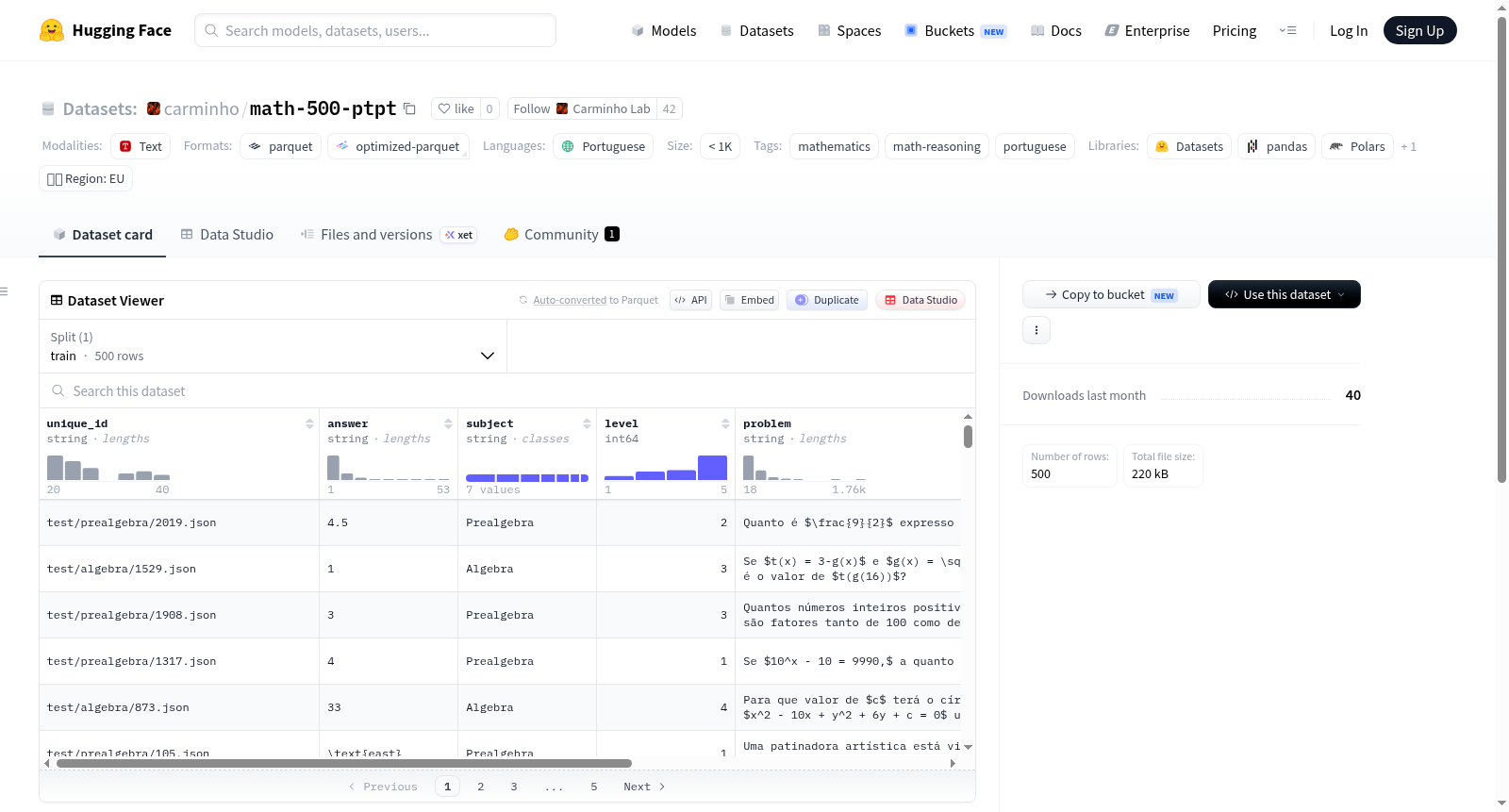1509x812 pixels.
Task: Click the heart like button
Action: click(456, 108)
